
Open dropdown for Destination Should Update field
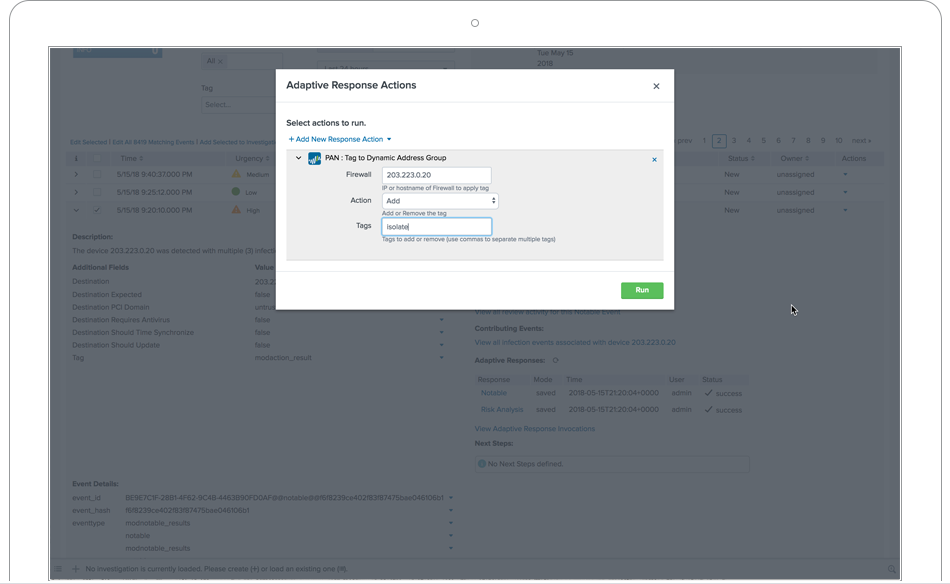[442, 345]
